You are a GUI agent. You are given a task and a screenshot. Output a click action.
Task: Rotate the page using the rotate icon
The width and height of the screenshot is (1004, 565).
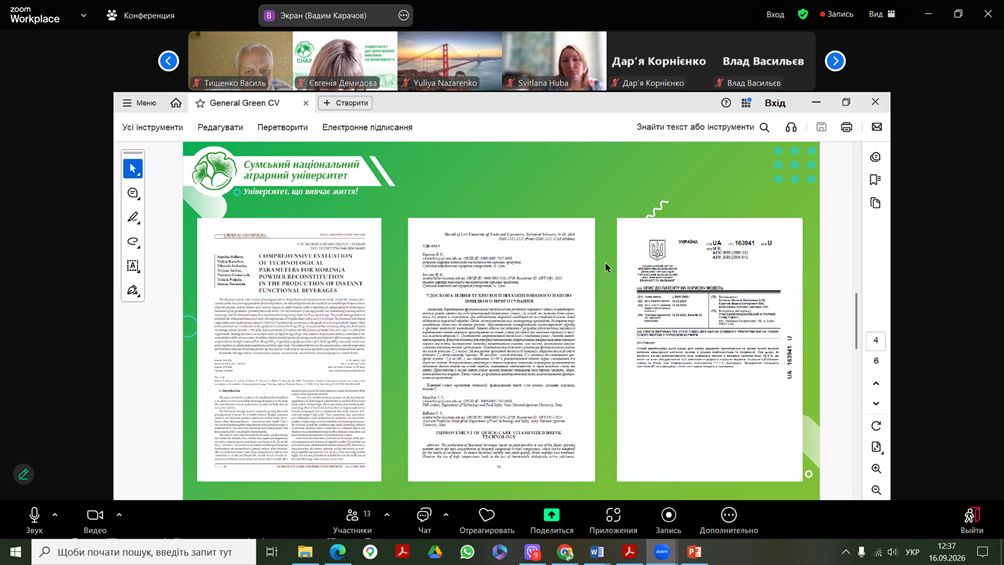coord(876,426)
